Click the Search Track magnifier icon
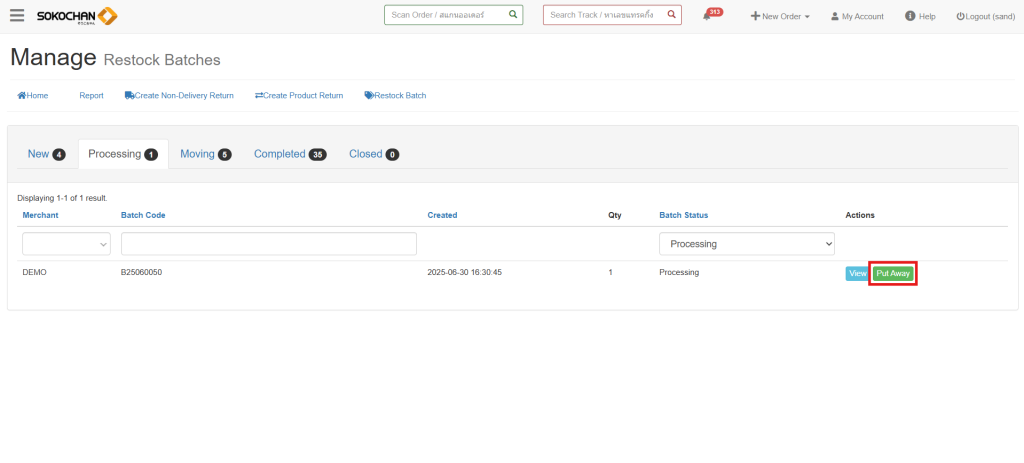This screenshot has height=463, width=1024. pos(671,15)
